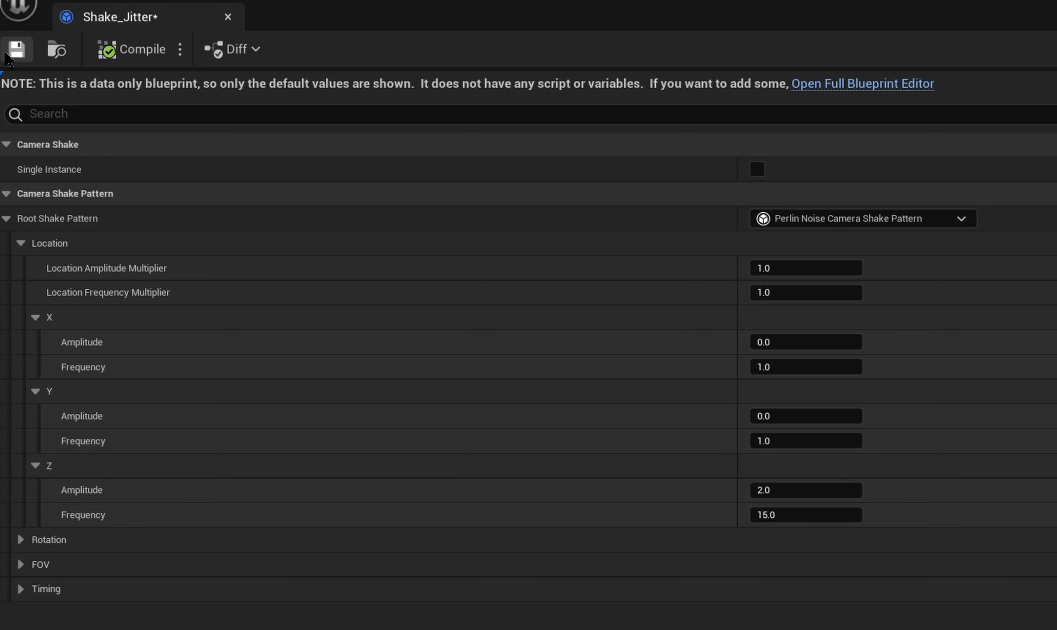
Task: Open the Diff dropdown
Action: (x=233, y=49)
